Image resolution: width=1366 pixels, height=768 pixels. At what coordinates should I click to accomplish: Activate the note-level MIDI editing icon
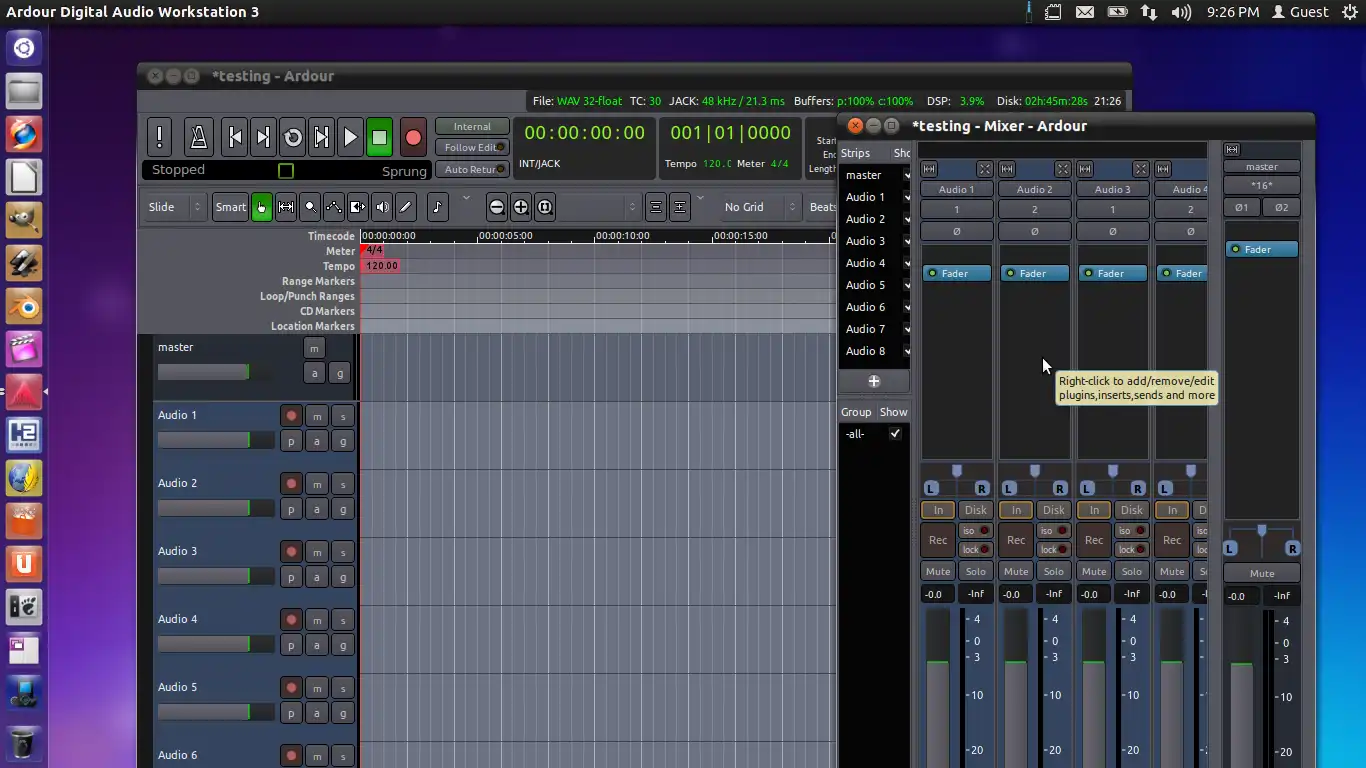(x=437, y=207)
